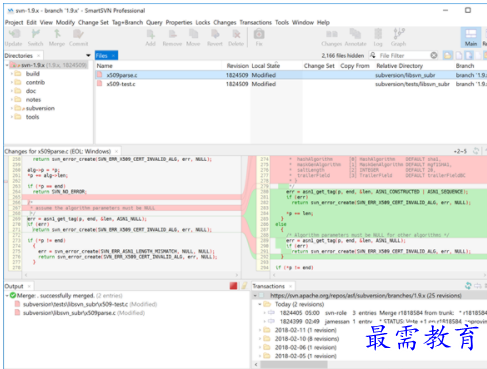Open the Transactions menu
The image size is (487, 369).
tap(256, 22)
